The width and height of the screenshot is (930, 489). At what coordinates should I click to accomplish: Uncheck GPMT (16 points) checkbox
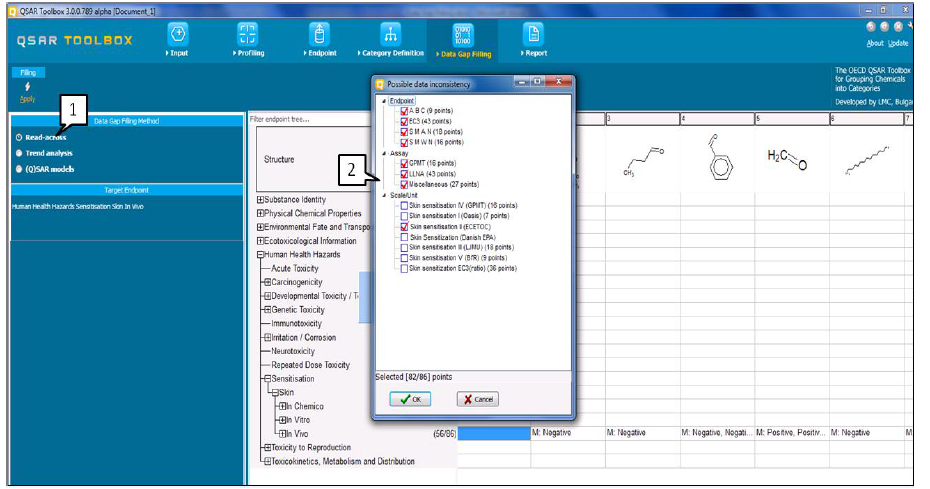pyautogui.click(x=405, y=163)
